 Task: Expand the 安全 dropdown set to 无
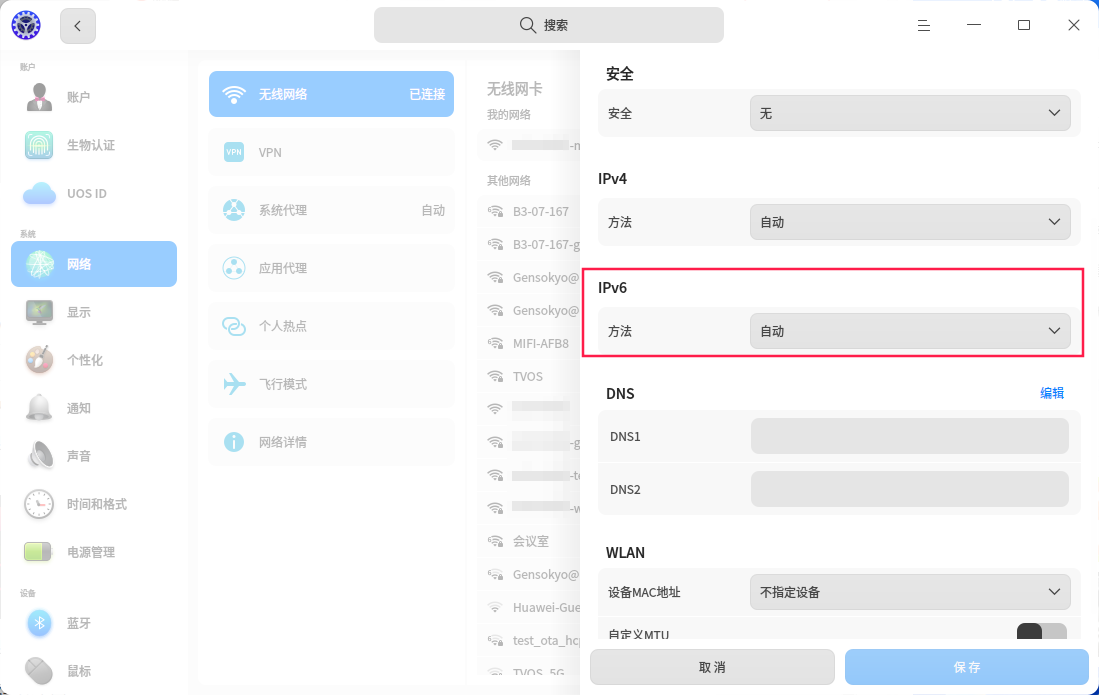(x=910, y=113)
